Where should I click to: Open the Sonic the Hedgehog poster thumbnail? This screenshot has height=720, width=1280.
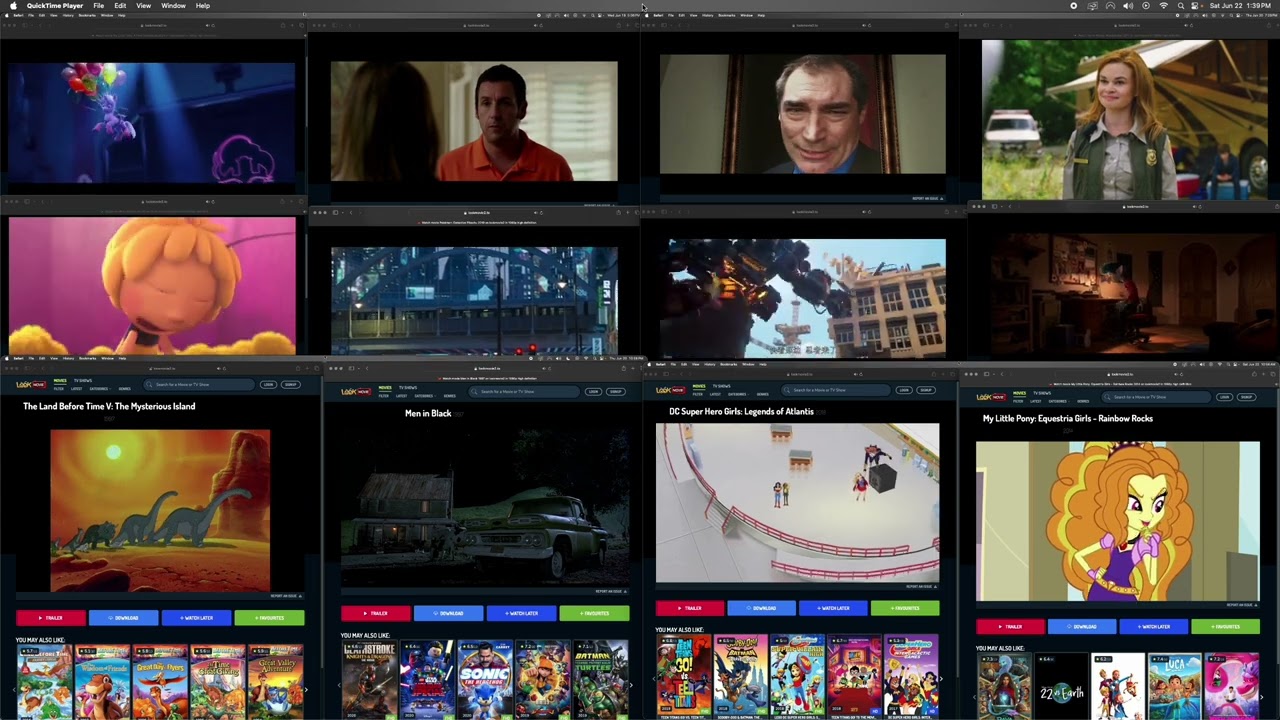point(485,680)
